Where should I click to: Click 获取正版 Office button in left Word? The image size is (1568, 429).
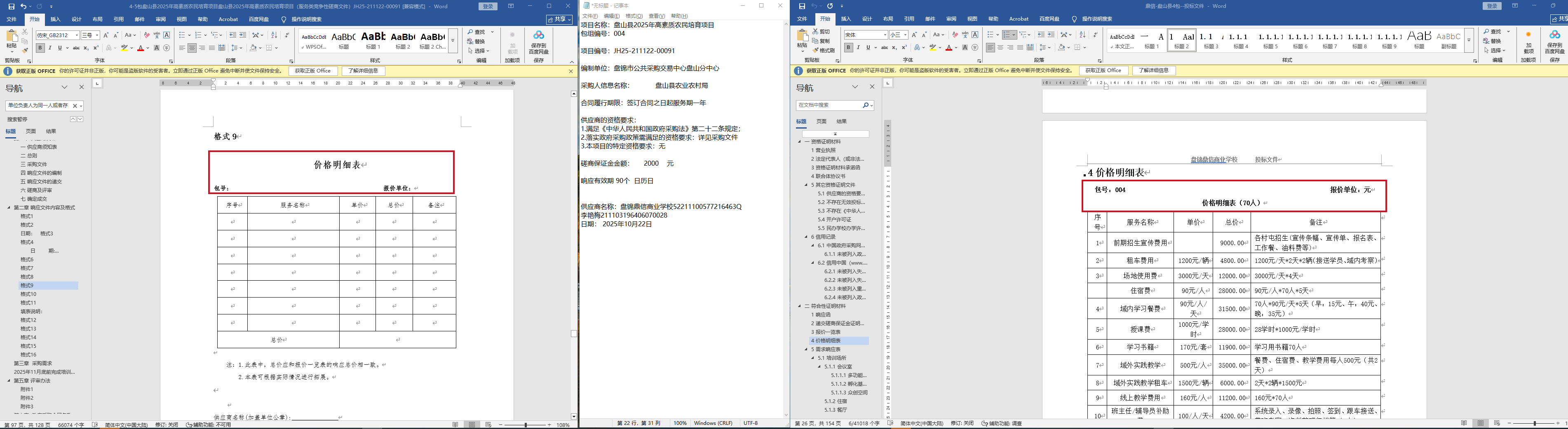tap(314, 71)
